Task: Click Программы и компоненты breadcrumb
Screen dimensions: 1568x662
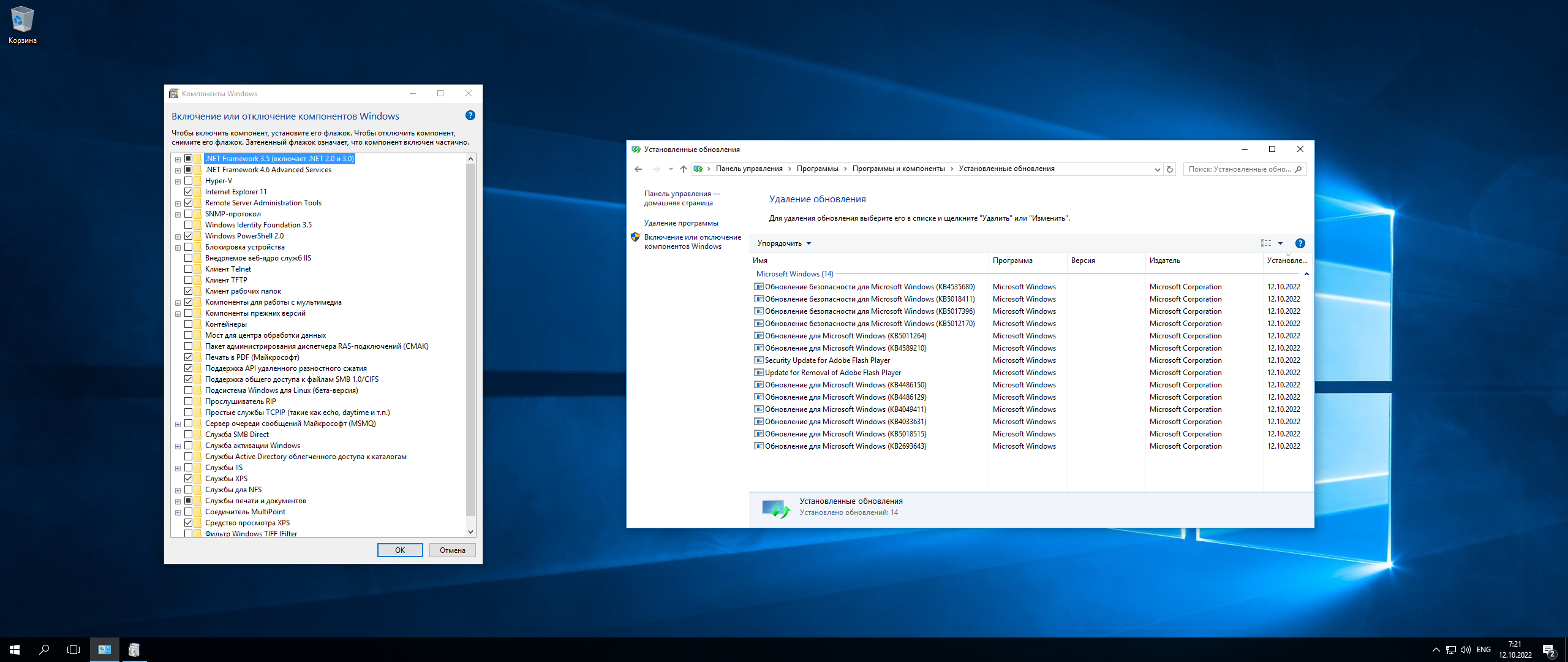Action: click(x=899, y=169)
